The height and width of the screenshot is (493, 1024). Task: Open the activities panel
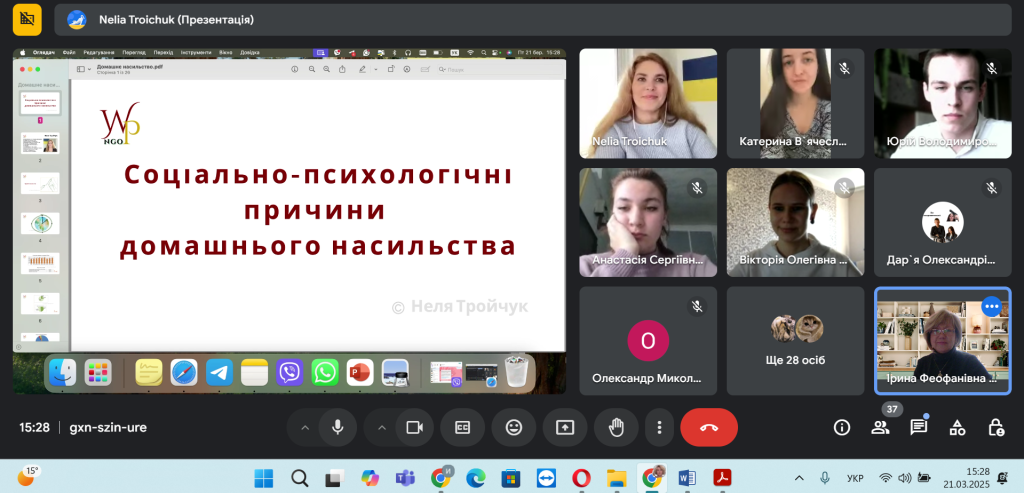[x=957, y=427]
